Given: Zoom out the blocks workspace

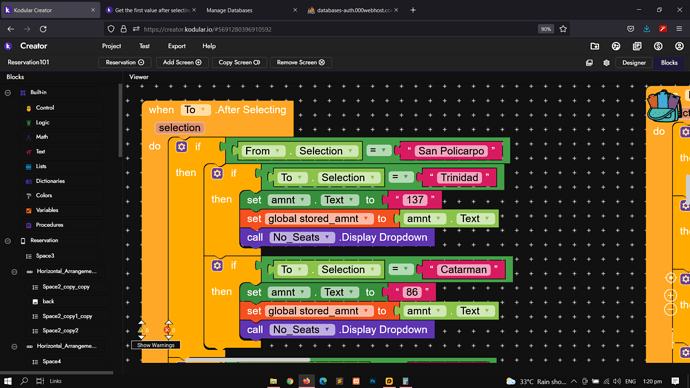Looking at the screenshot, I should pos(670,310).
